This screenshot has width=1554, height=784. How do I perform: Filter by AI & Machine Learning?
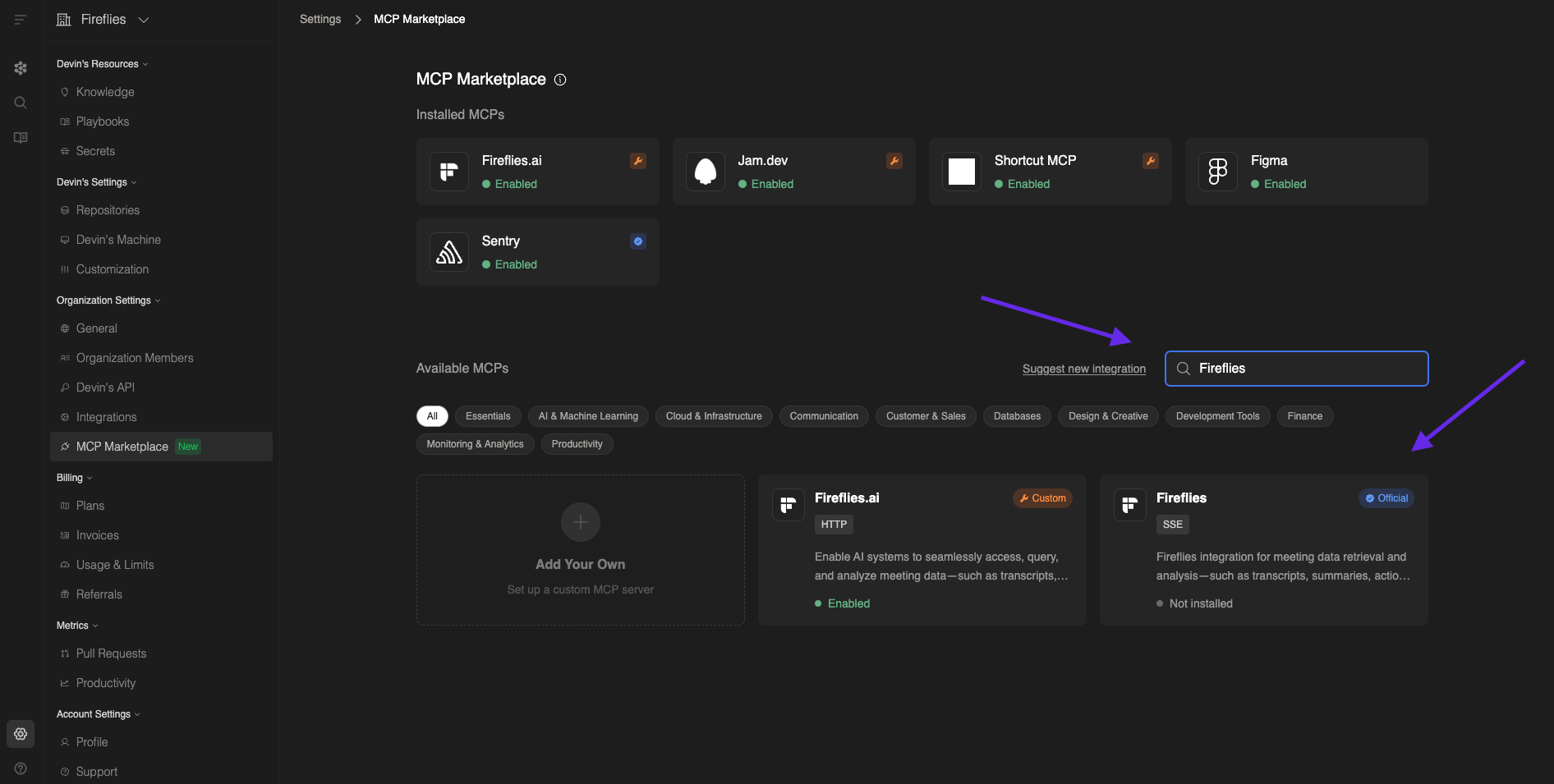pyautogui.click(x=588, y=416)
